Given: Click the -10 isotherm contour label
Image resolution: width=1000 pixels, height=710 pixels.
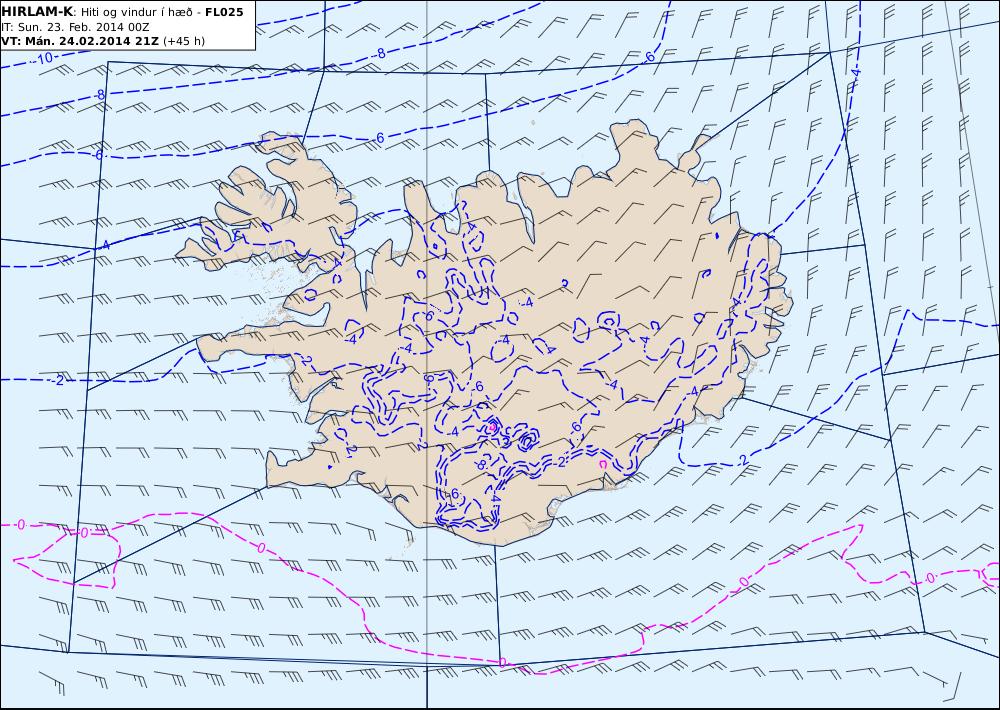Looking at the screenshot, I should [43, 59].
